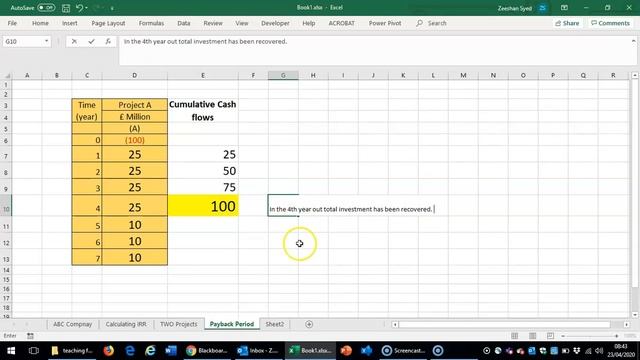Open the Windows Start menu

[x=11, y=351]
